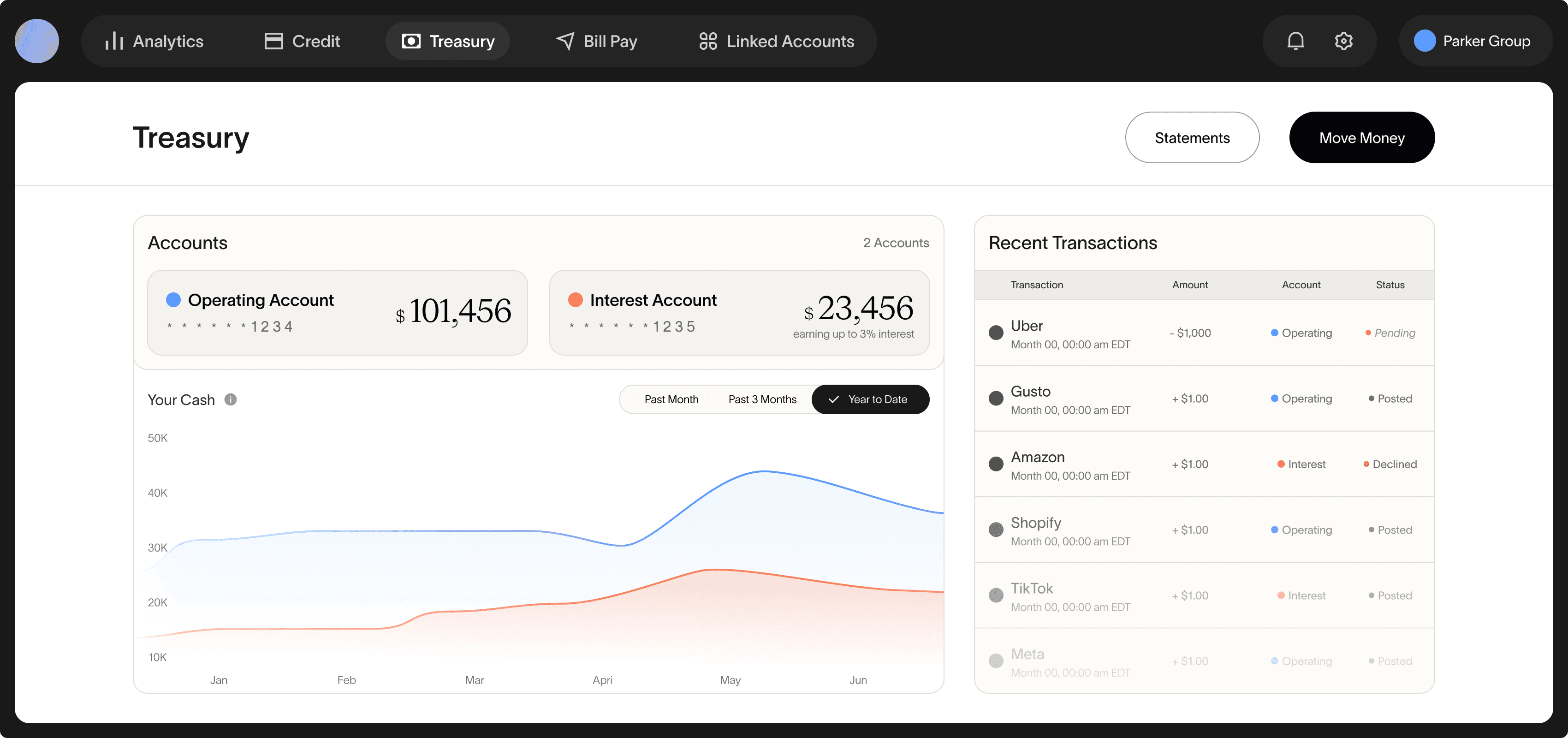The width and height of the screenshot is (1568, 738).
Task: Select the Past 3 Months range option
Action: tap(762, 399)
